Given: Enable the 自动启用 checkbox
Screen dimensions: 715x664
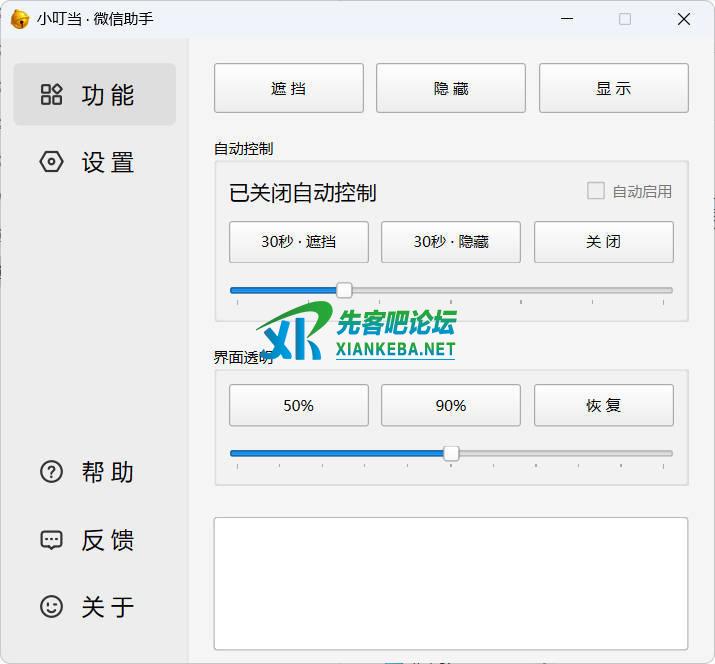Looking at the screenshot, I should pos(596,191).
